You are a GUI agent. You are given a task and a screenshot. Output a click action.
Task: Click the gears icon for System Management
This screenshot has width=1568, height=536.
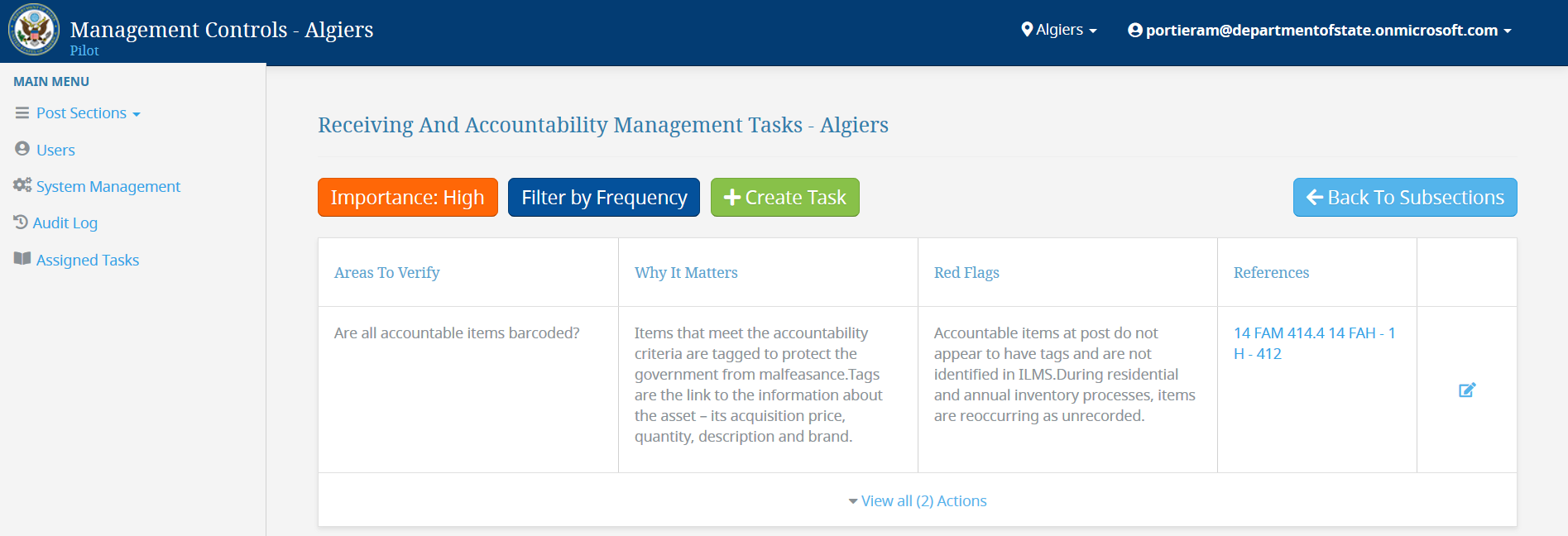pos(22,185)
